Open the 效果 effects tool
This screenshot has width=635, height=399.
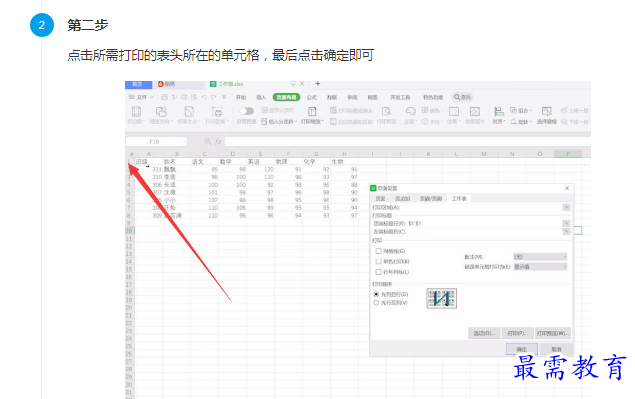pos(454,115)
